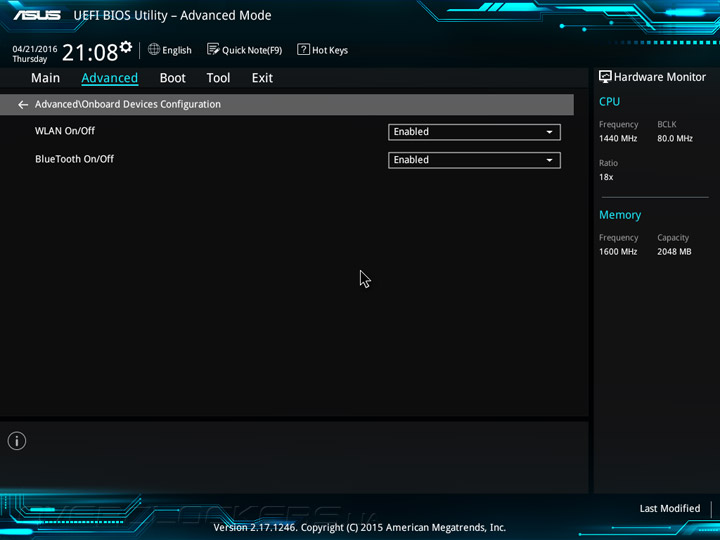Select the WLAN On/Off label
This screenshot has width=720, height=540.
[x=65, y=131]
